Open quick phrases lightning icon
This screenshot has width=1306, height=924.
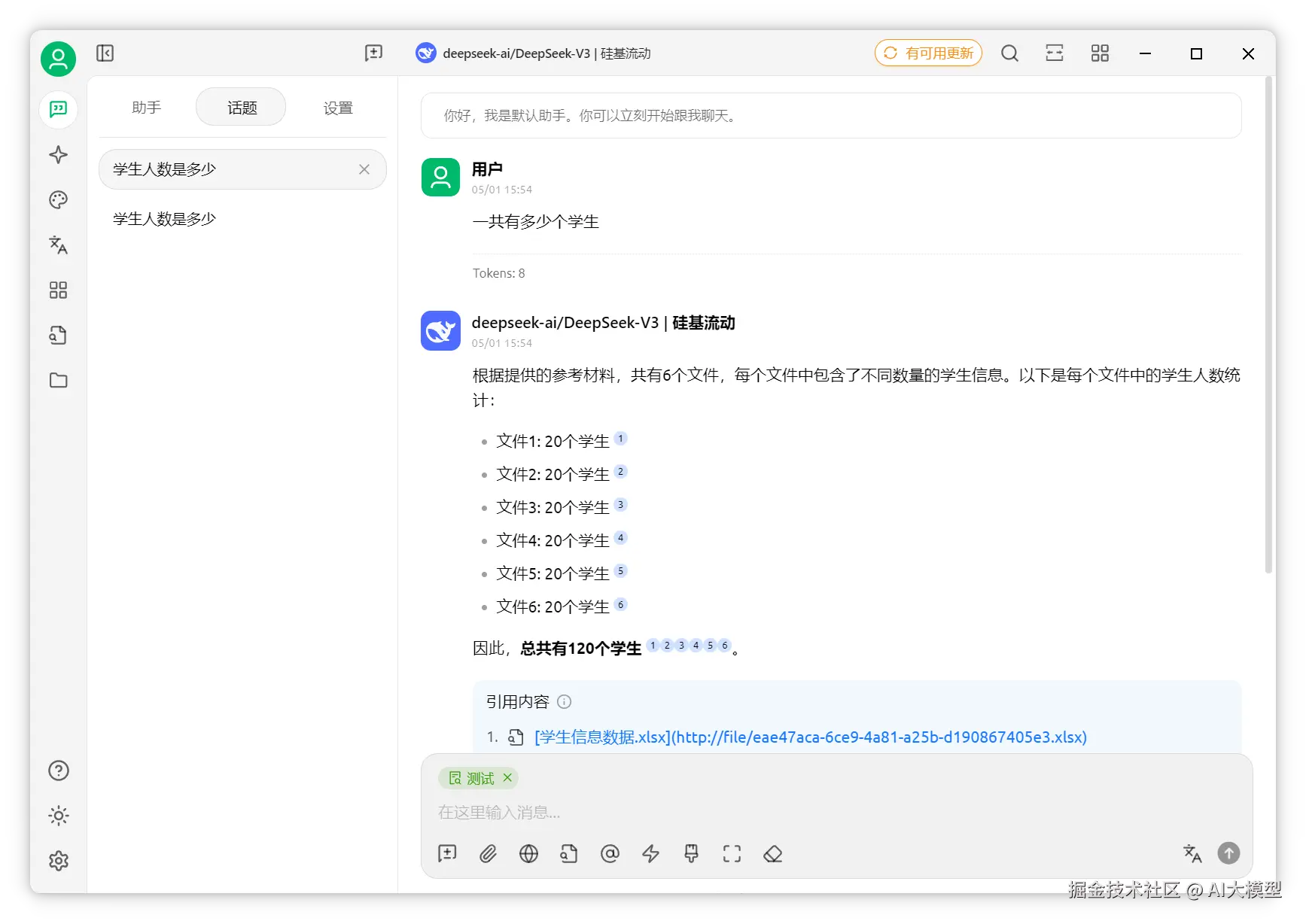(650, 853)
